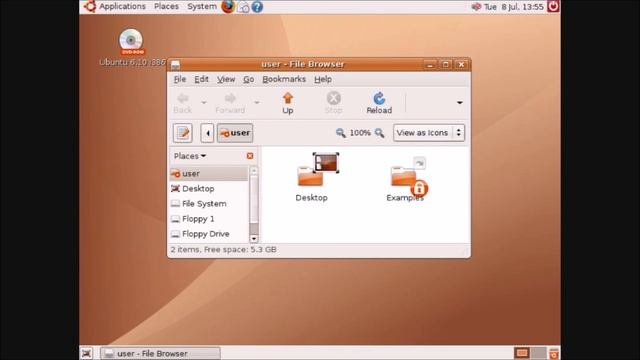The width and height of the screenshot is (640, 360).
Task: Open the Applications panel menu
Action: click(122, 7)
